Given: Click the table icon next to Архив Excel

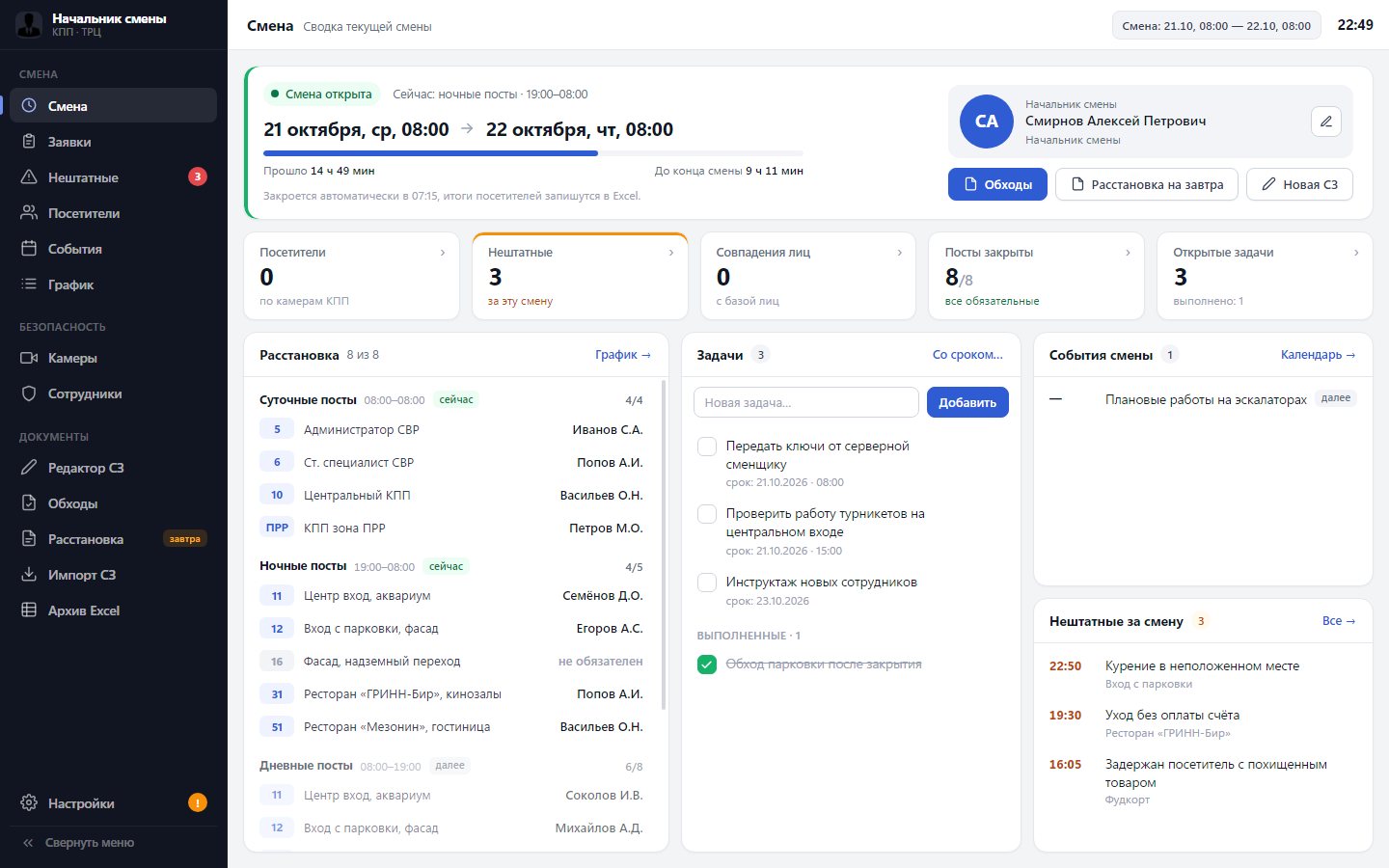Looking at the screenshot, I should (x=29, y=610).
